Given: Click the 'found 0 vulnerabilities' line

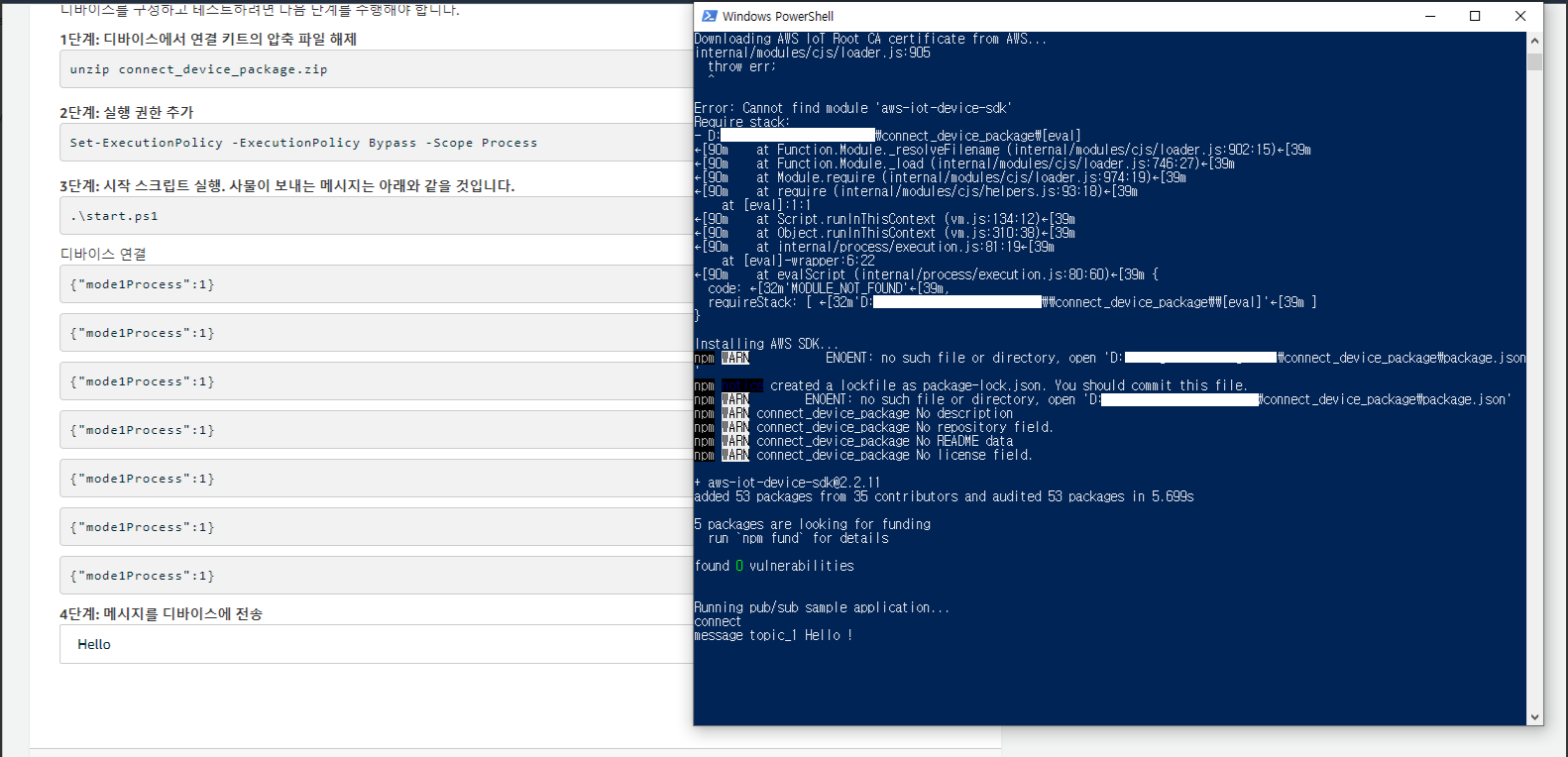Looking at the screenshot, I should 774,566.
